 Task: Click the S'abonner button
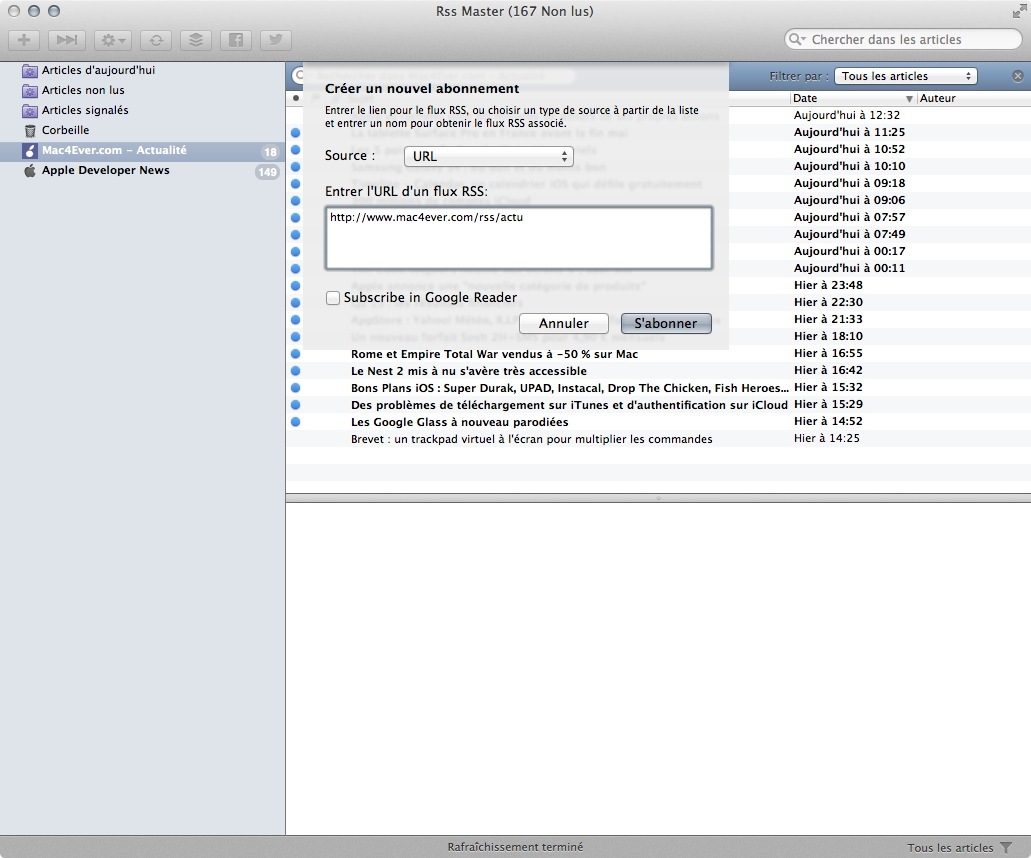(x=666, y=323)
